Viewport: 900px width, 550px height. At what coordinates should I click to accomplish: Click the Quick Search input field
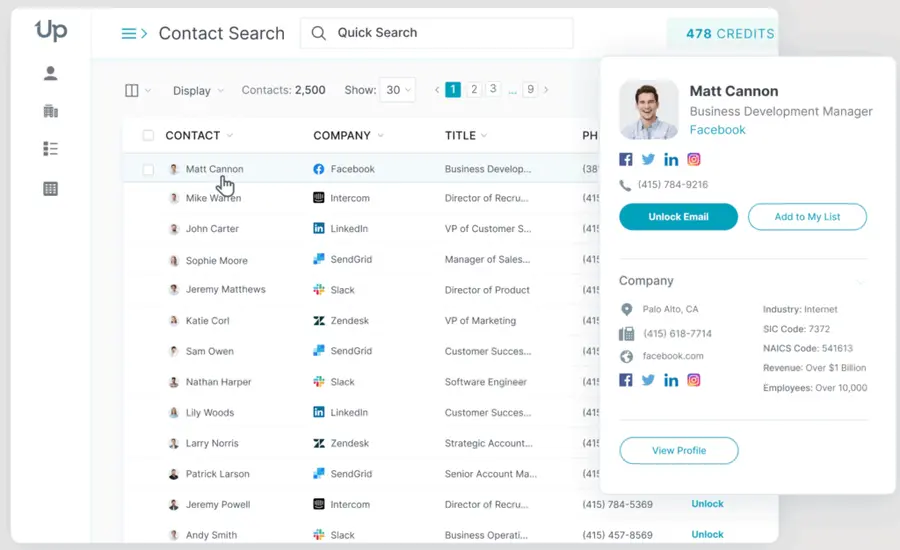click(x=437, y=33)
